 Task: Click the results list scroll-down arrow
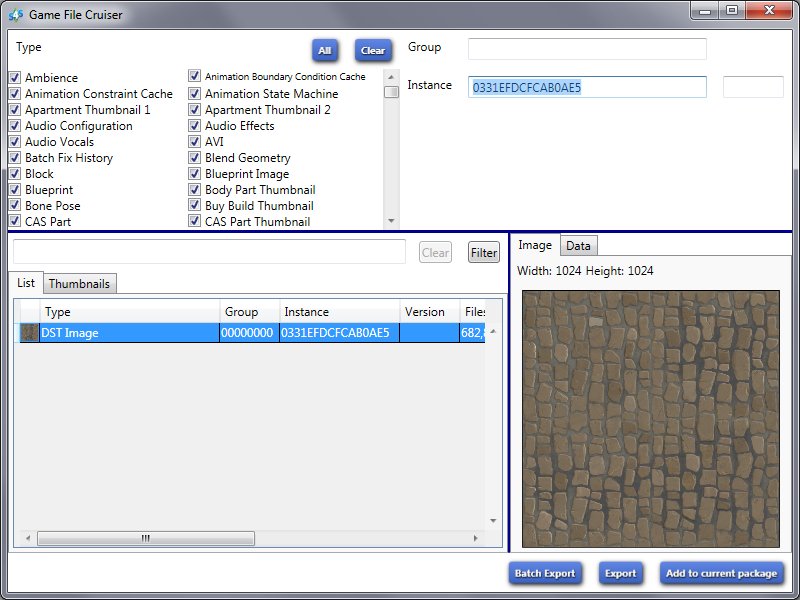[x=493, y=521]
